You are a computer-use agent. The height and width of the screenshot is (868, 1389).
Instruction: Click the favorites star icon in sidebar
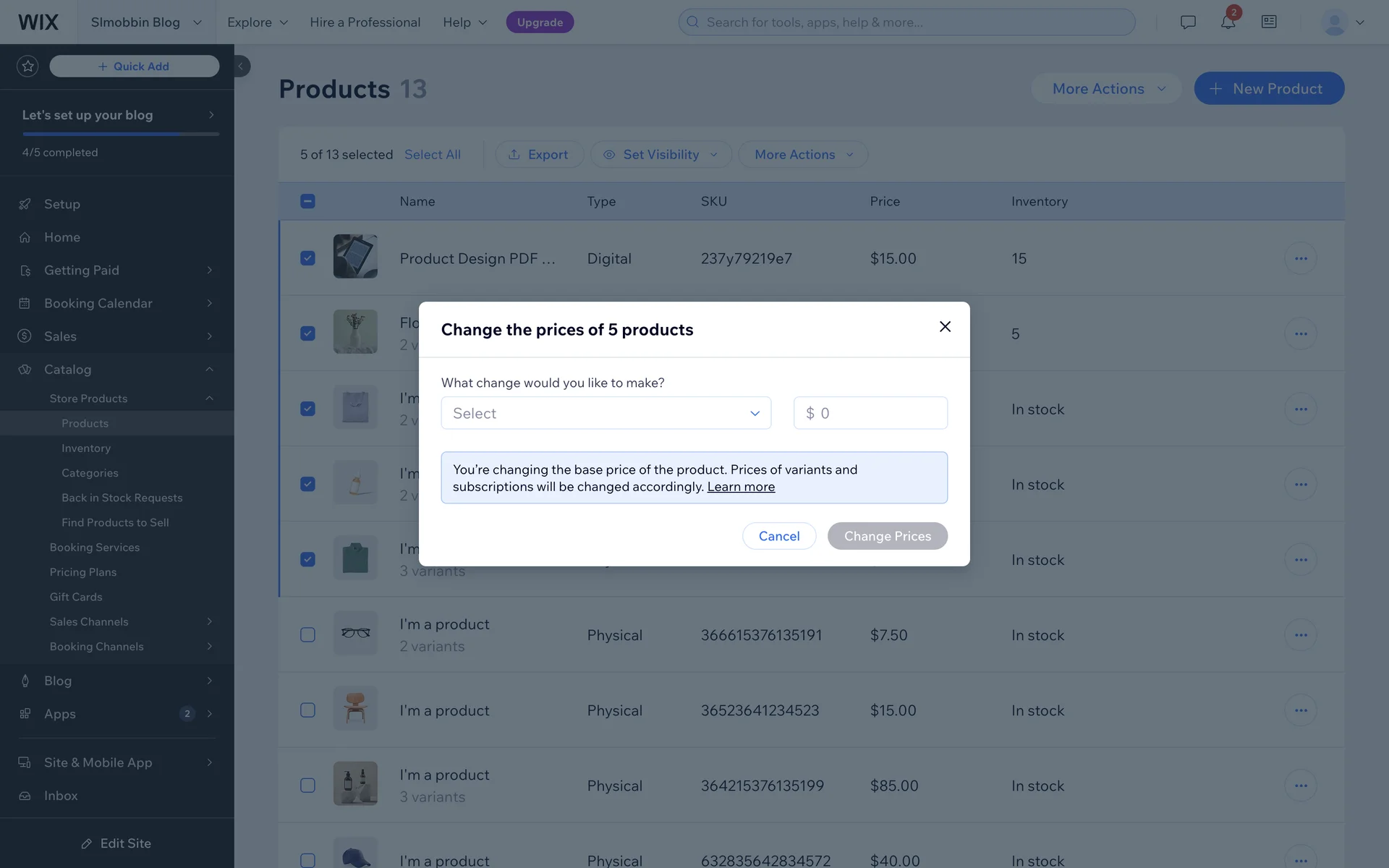click(x=27, y=66)
